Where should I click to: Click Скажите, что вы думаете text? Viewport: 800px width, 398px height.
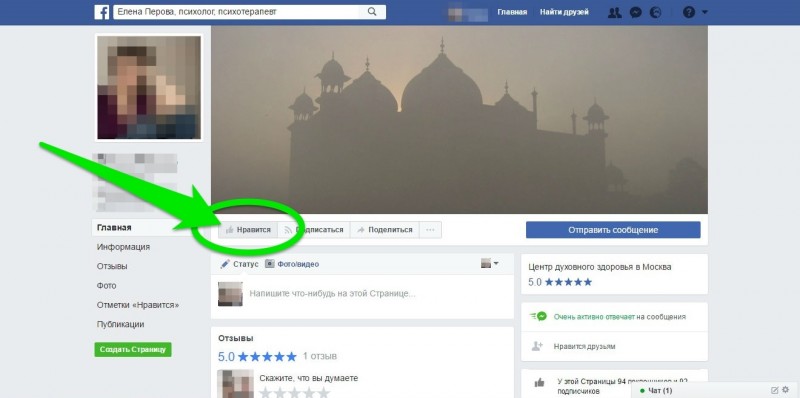pos(309,379)
